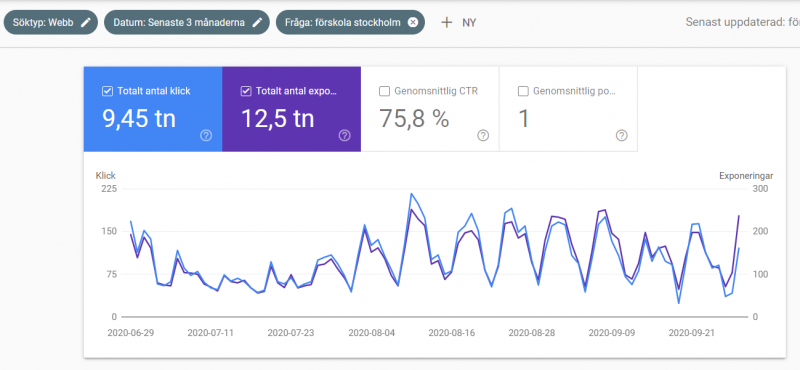Click the 2020-09-21 date label on chart

[690, 333]
